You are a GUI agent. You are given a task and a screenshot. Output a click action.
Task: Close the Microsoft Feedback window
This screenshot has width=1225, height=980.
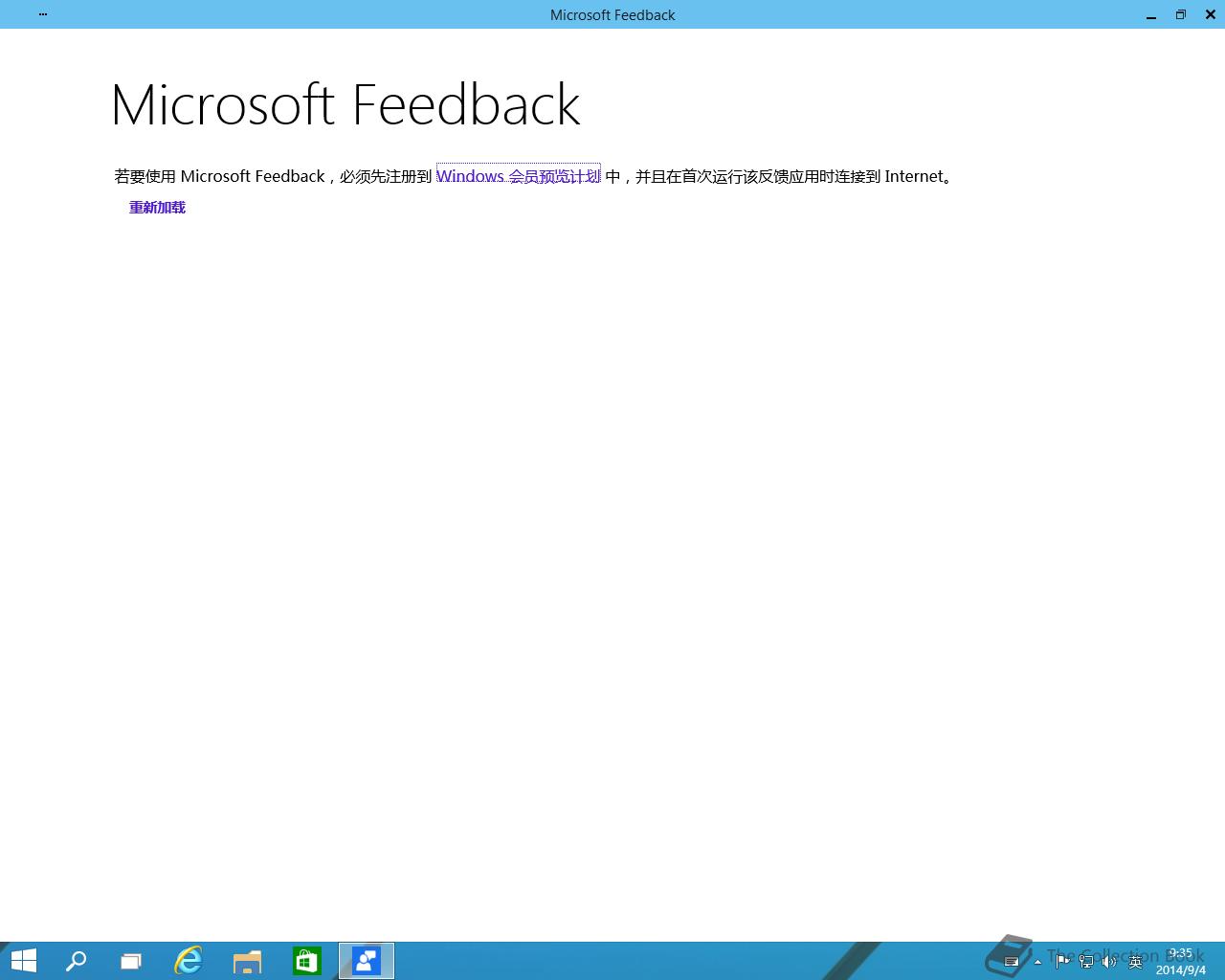(x=1211, y=14)
